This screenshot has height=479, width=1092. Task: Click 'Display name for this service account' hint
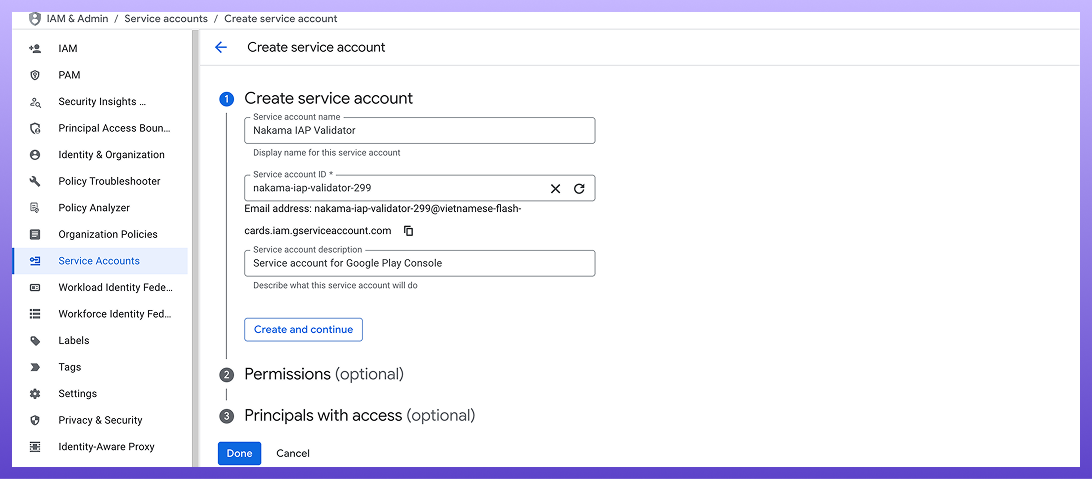pos(327,152)
